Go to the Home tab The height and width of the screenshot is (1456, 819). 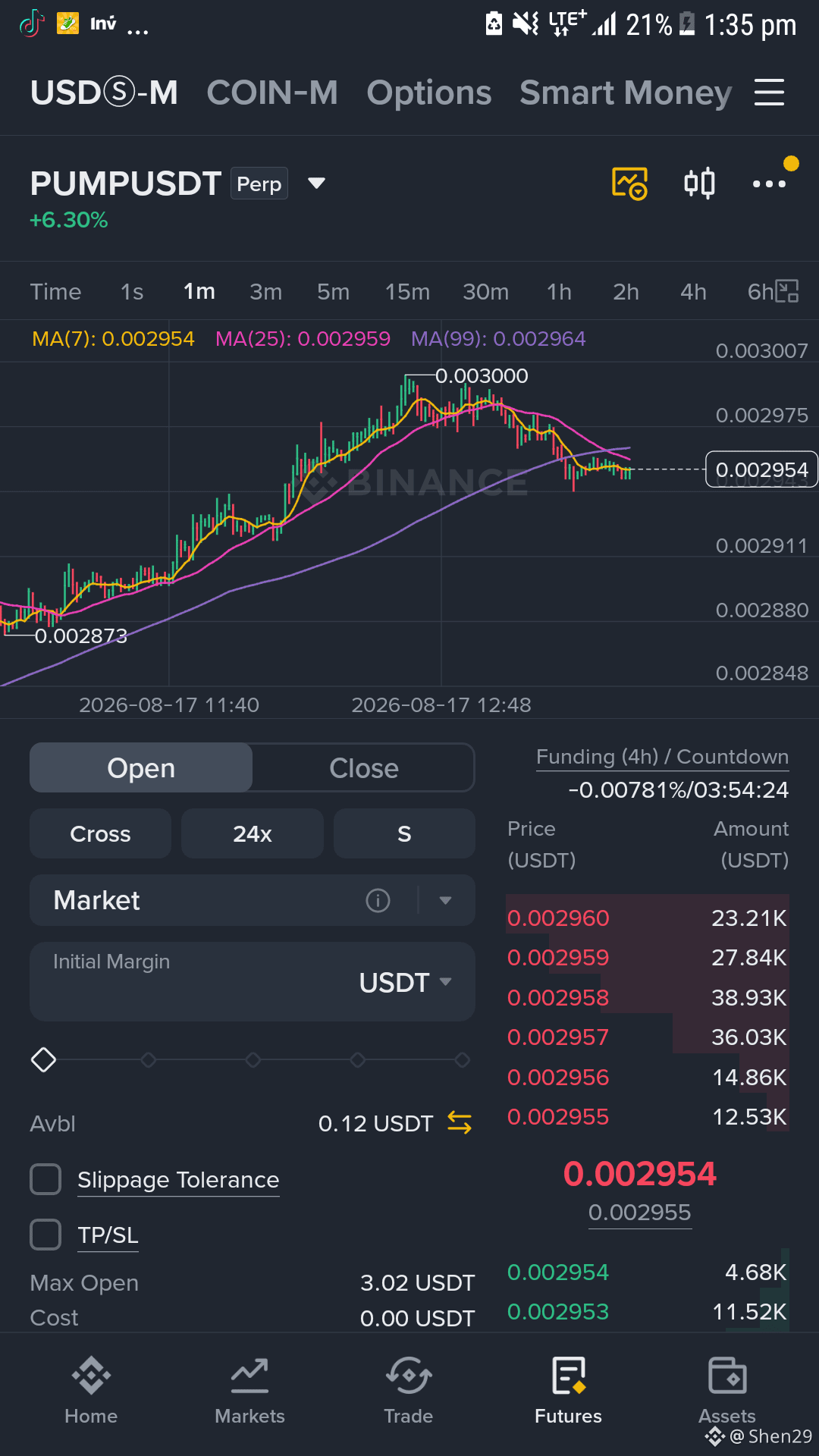pos(91,1391)
